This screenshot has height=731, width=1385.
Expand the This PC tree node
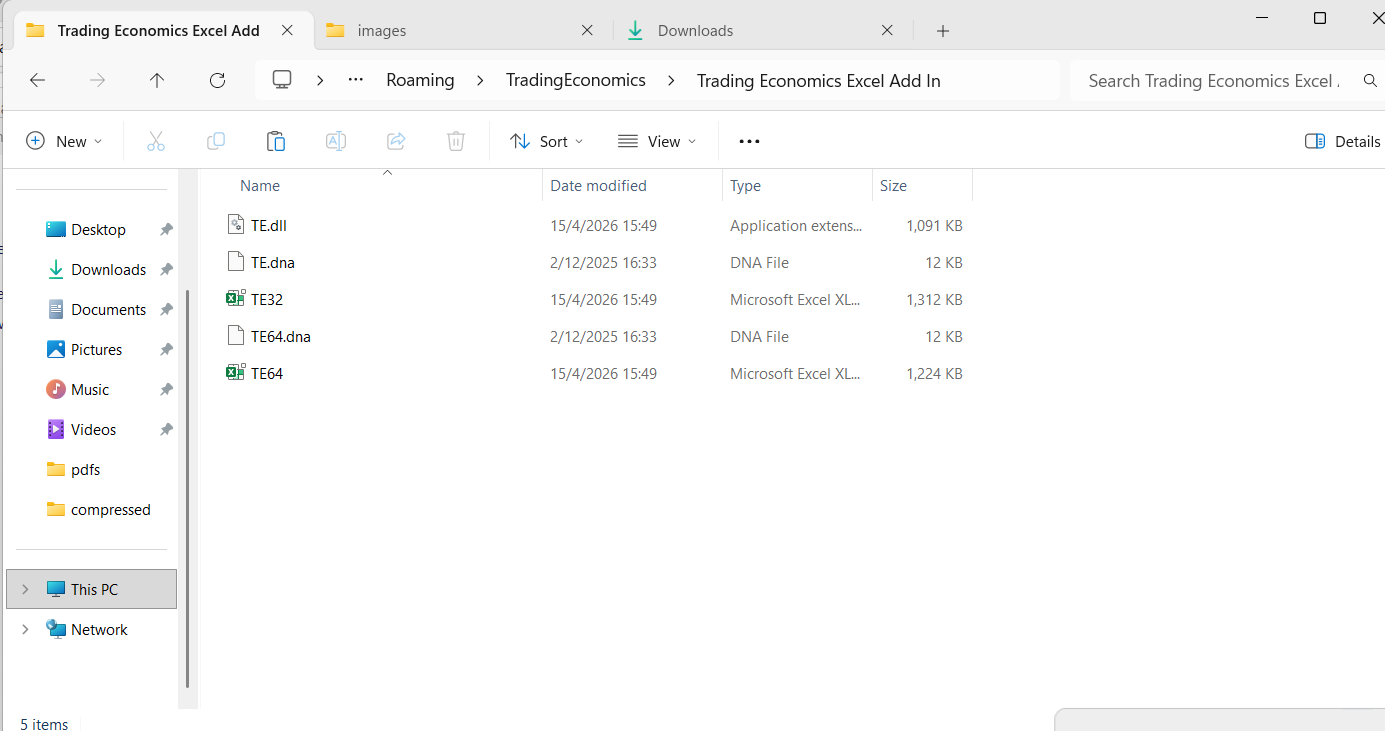tap(25, 589)
